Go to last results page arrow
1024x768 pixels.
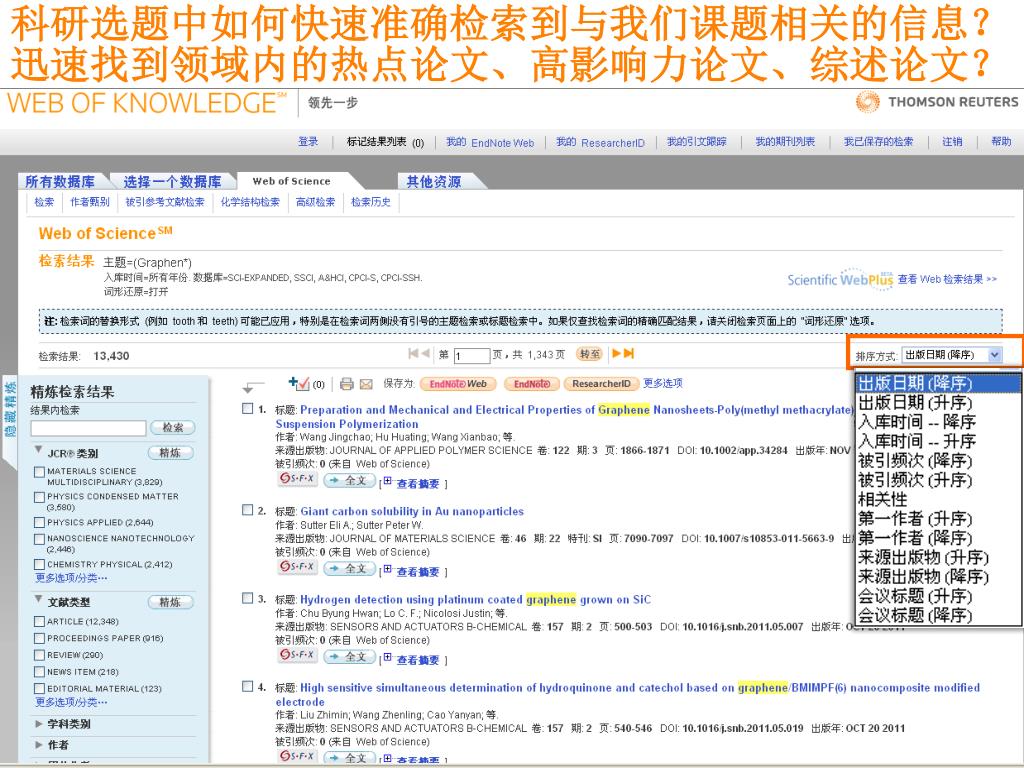point(629,353)
